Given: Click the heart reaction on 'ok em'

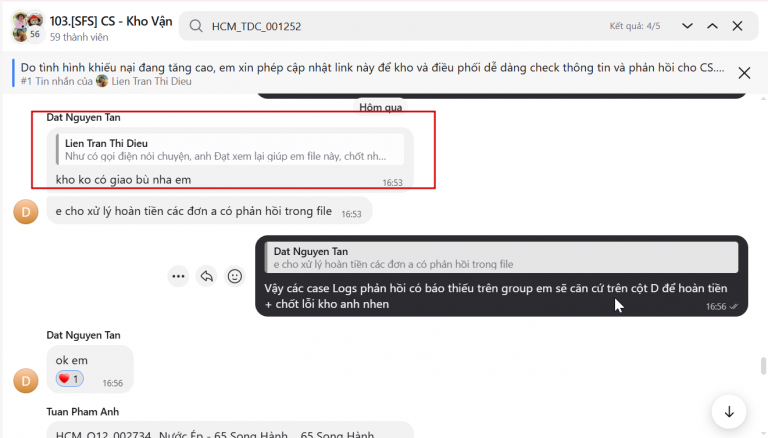Looking at the screenshot, I should tap(70, 379).
